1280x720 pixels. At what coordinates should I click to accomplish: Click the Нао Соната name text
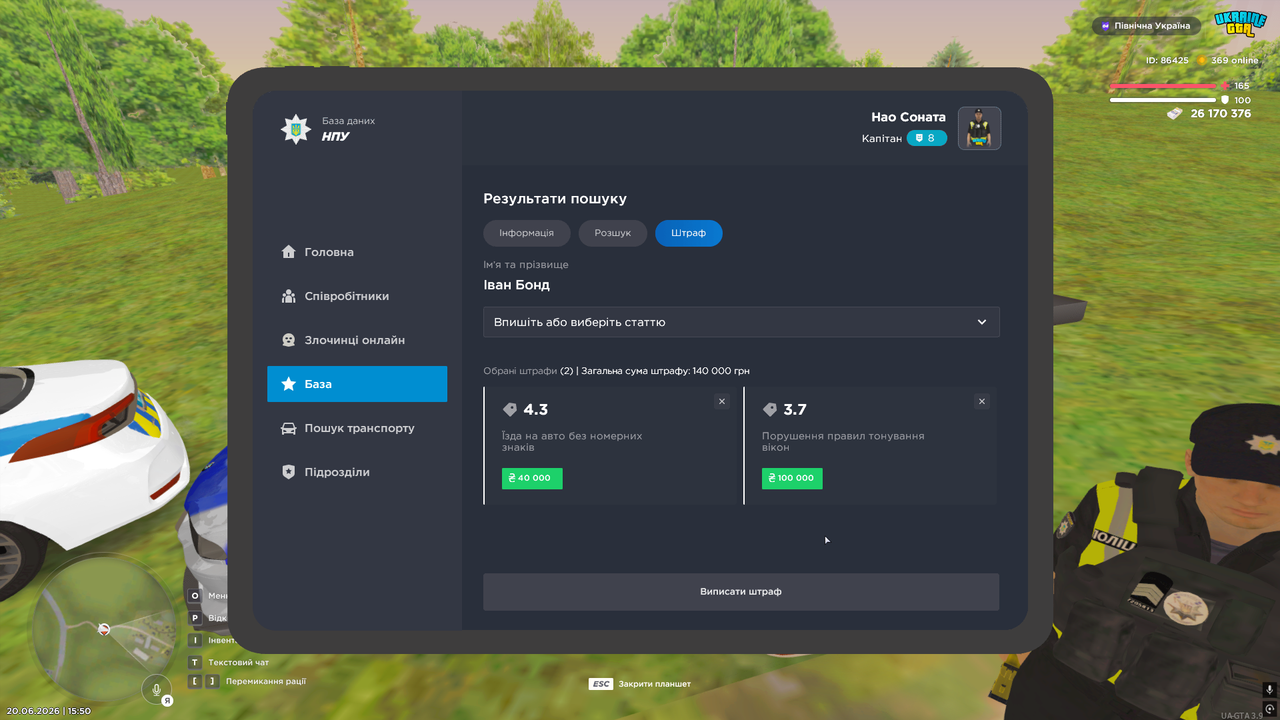[x=908, y=117]
